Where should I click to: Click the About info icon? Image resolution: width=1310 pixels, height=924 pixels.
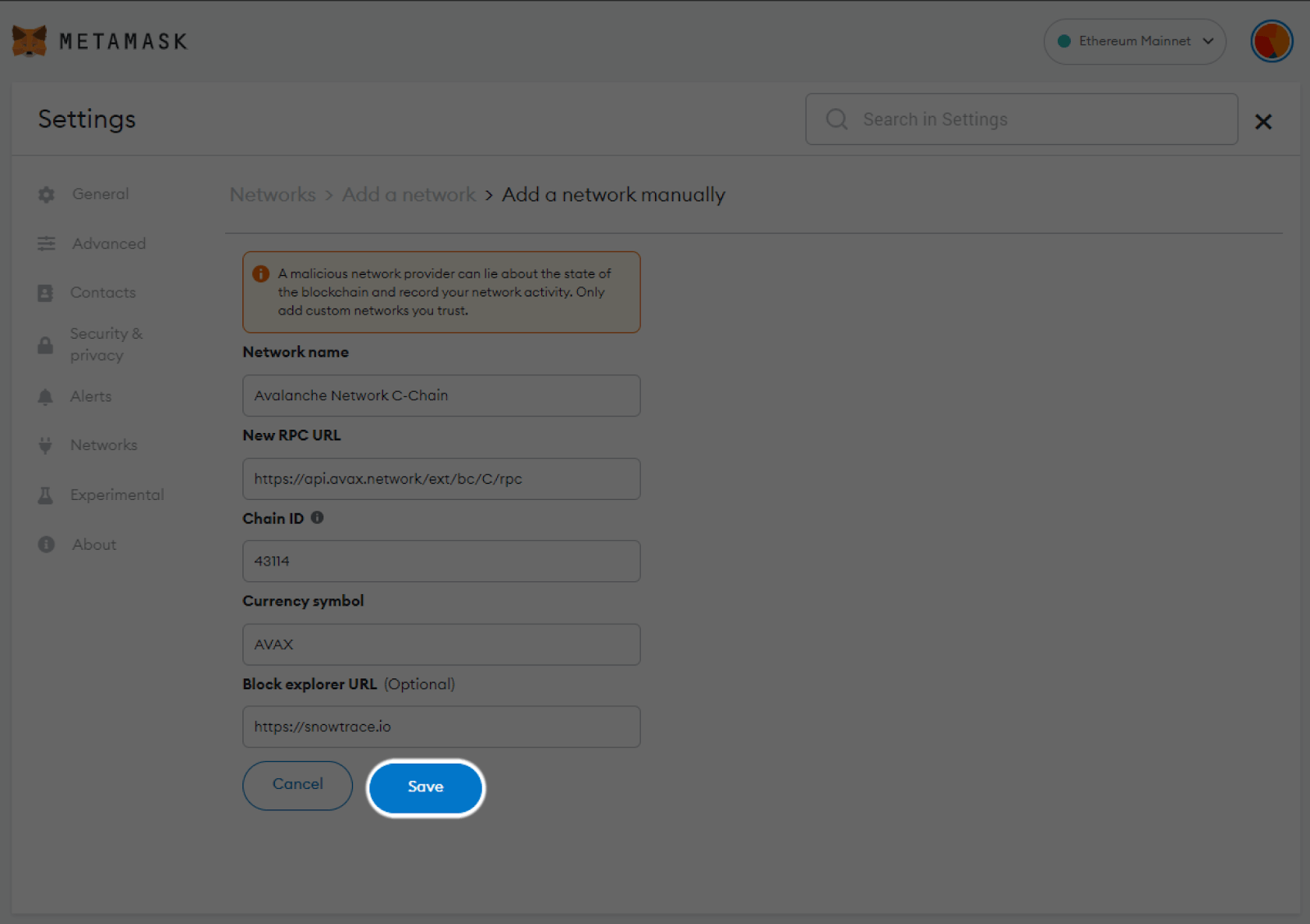47,544
